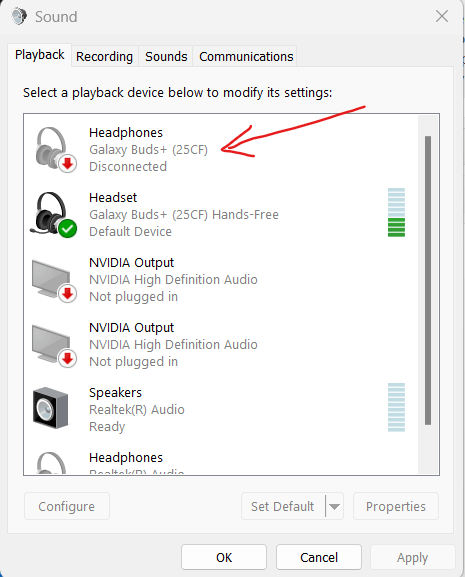Select the disconnected Galaxy Buds+ Headphones icon
The width and height of the screenshot is (465, 577).
click(x=56, y=149)
